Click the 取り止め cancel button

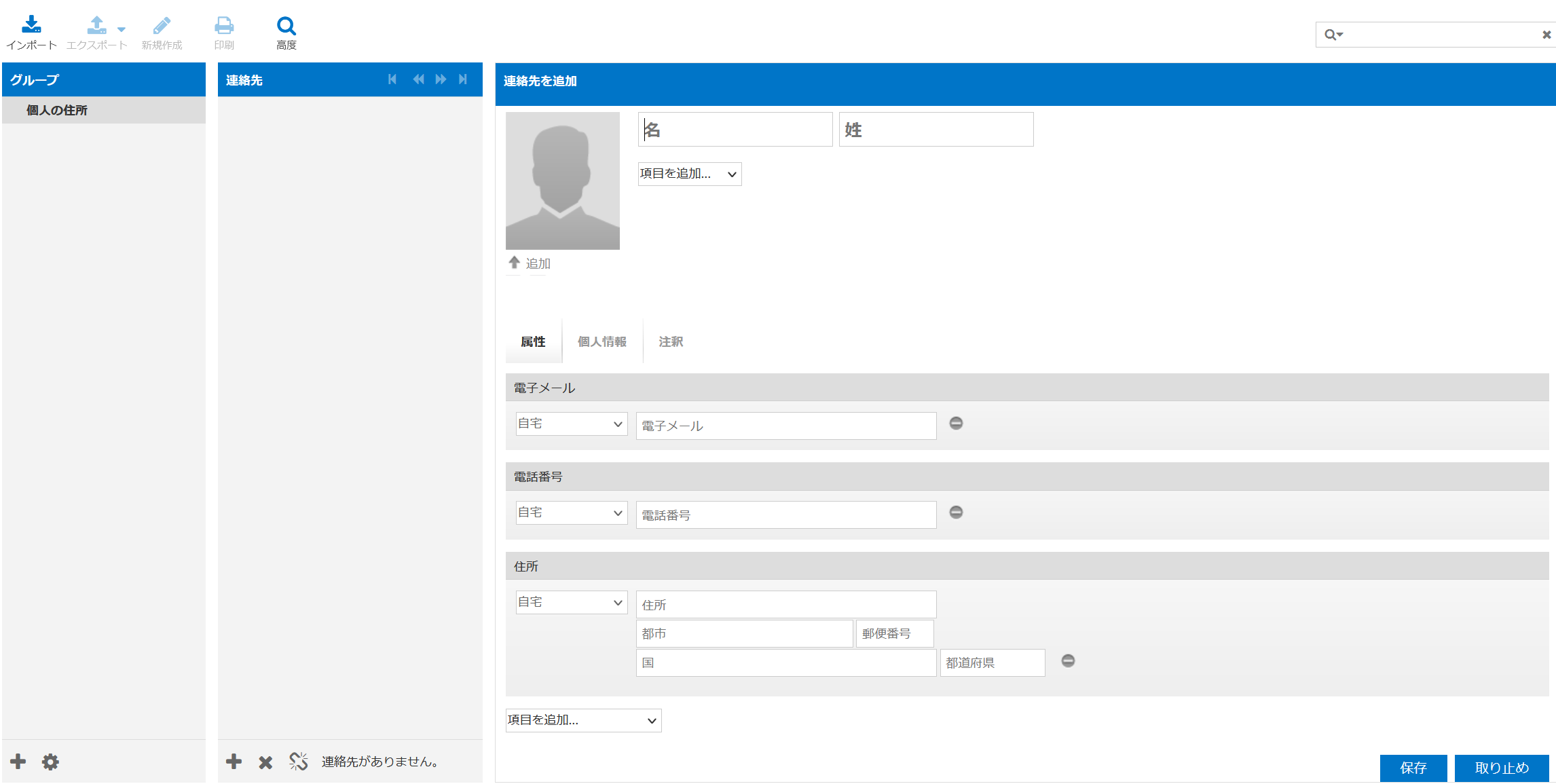pyautogui.click(x=1502, y=768)
